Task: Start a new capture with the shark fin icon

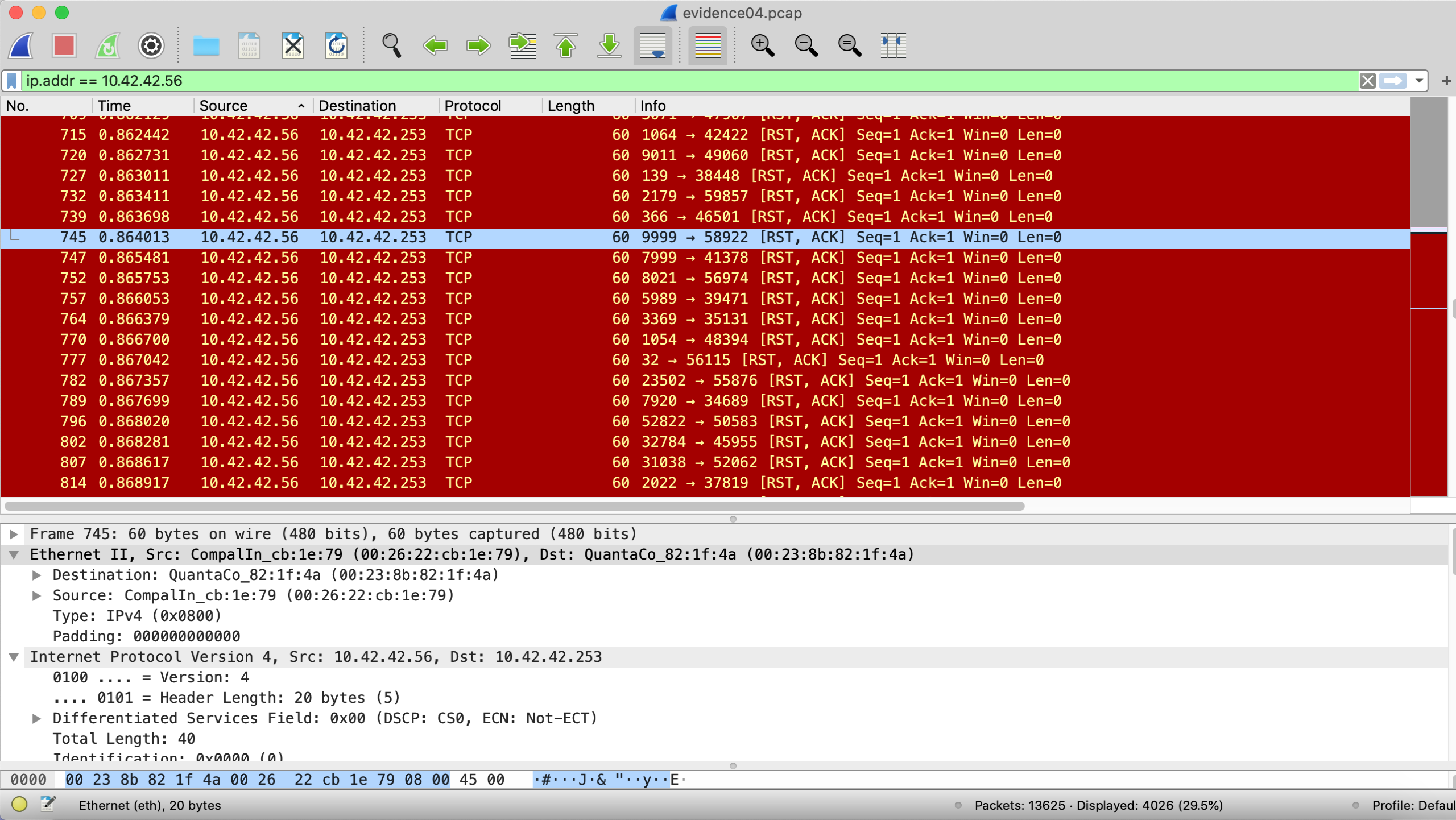Action: 21,45
